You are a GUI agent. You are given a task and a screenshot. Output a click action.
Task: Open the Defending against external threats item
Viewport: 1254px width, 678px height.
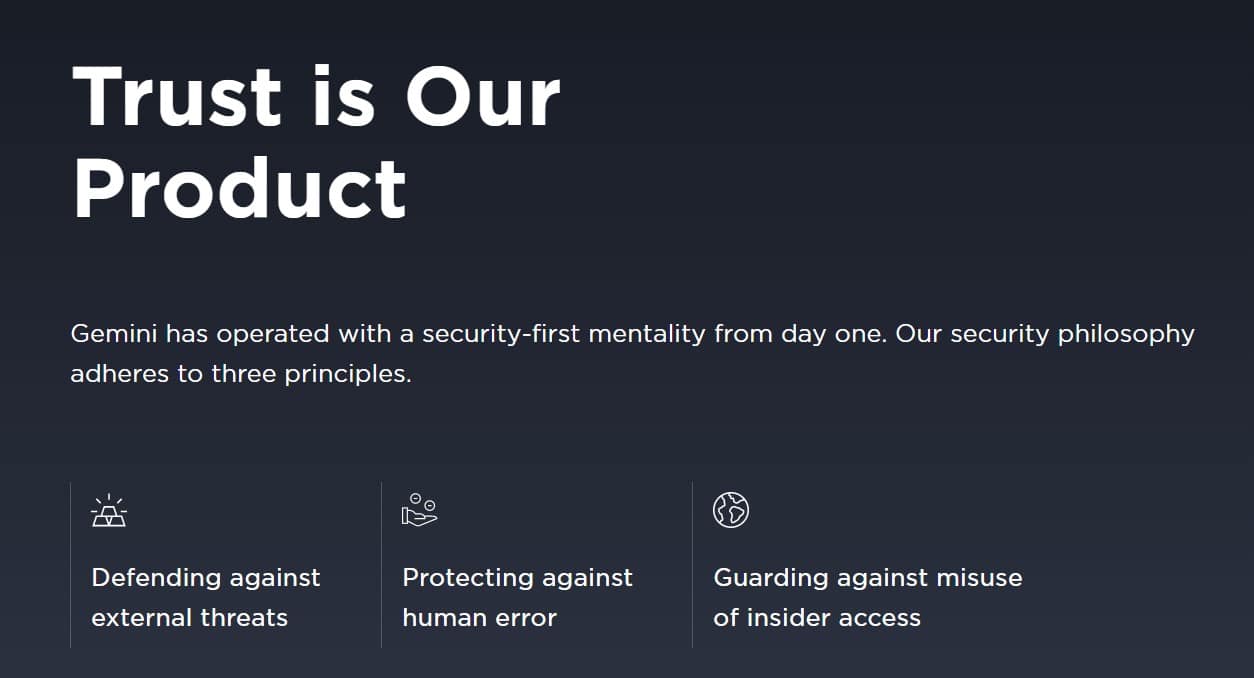click(x=206, y=597)
